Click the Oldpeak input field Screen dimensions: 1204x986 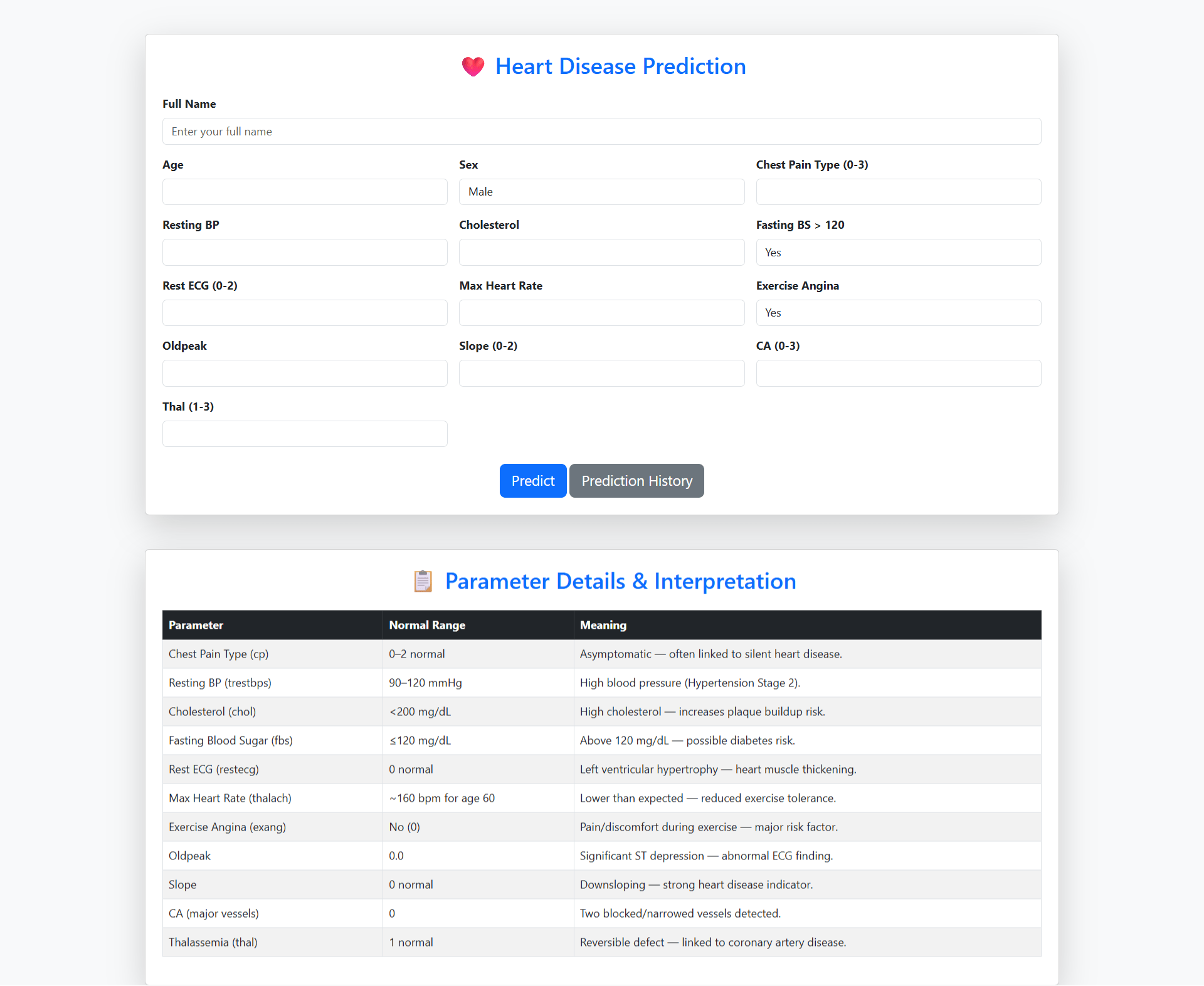click(x=305, y=373)
